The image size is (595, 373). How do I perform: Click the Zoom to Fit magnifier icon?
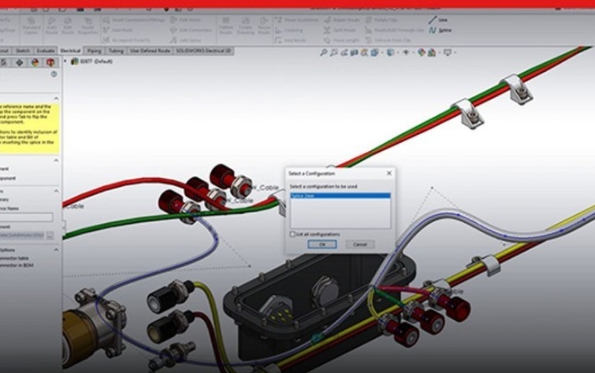(x=323, y=52)
